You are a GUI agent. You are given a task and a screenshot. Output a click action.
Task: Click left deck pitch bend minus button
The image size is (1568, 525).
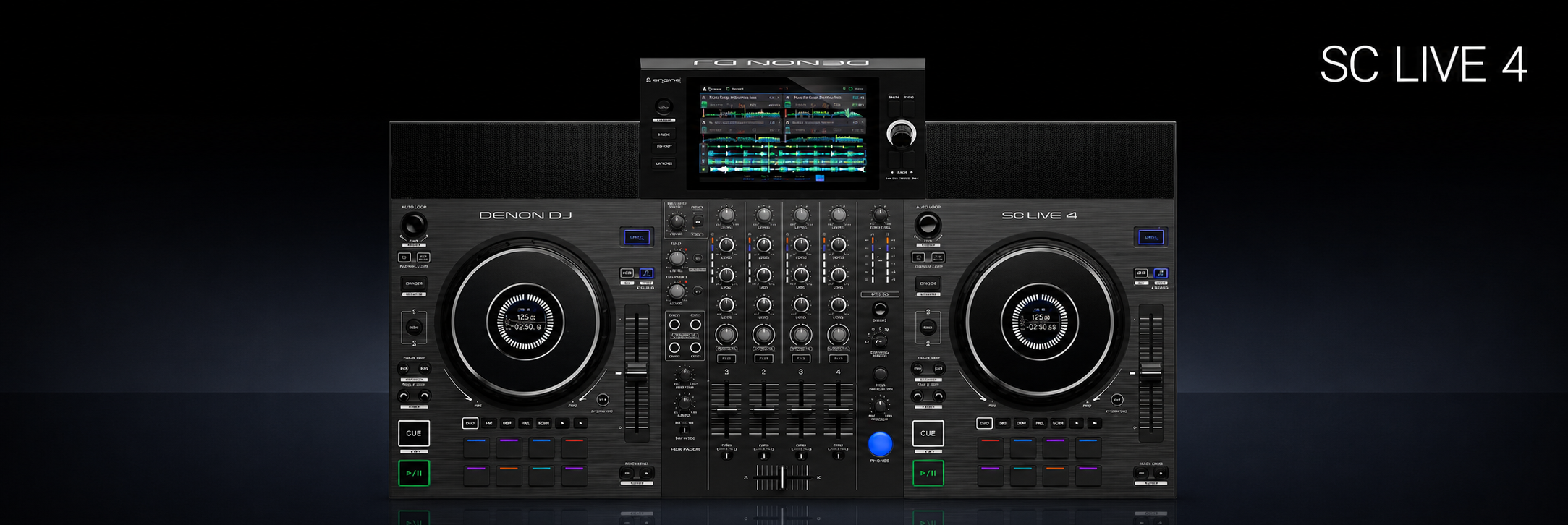(627, 474)
